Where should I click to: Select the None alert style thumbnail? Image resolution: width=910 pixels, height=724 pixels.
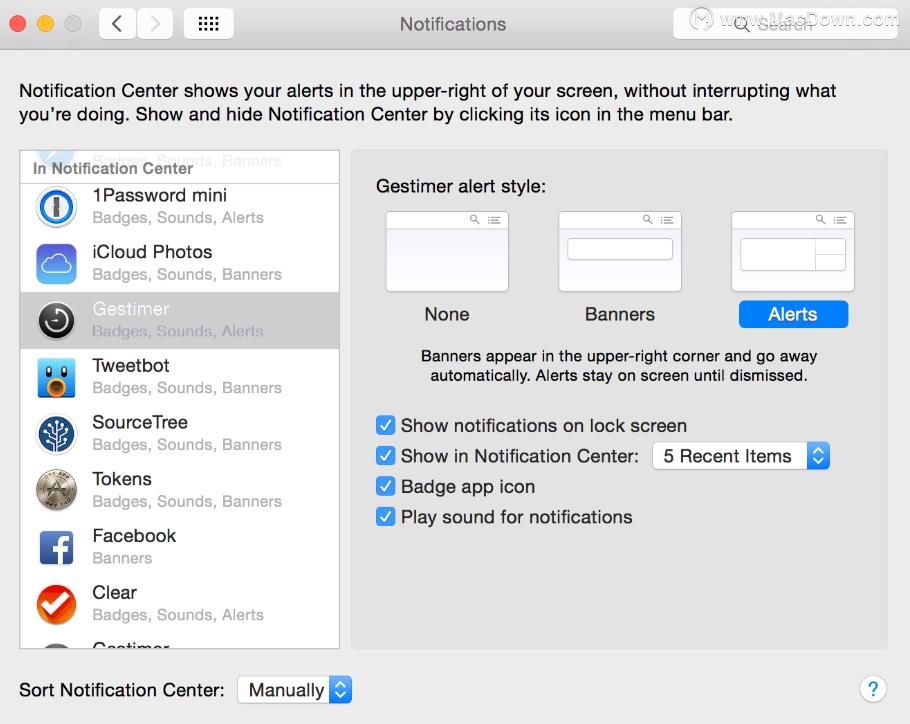click(447, 251)
